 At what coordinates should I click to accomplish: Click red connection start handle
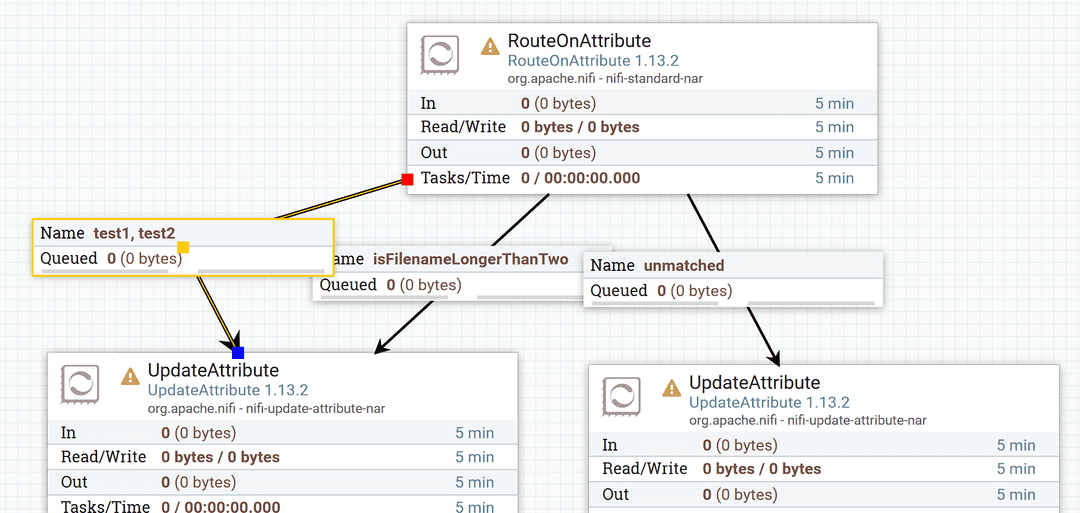click(x=407, y=180)
